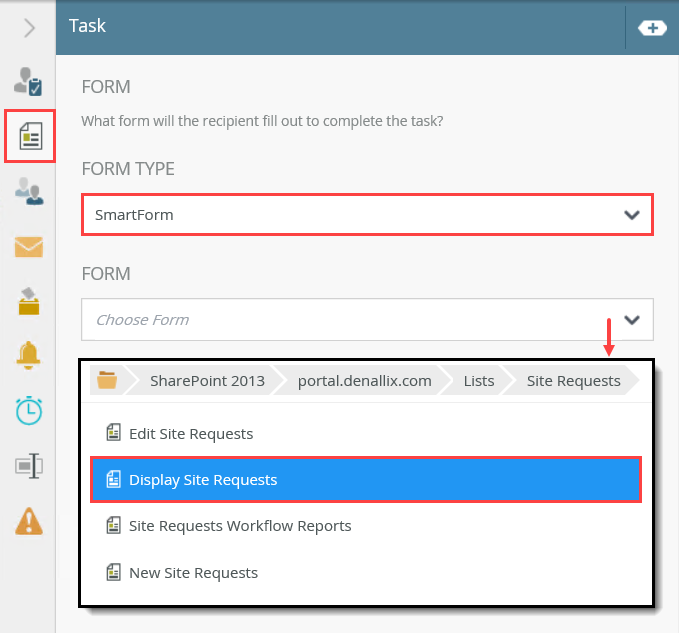Click the 'What form will the recipient' text
This screenshot has height=633, width=679.
pyautogui.click(x=262, y=121)
